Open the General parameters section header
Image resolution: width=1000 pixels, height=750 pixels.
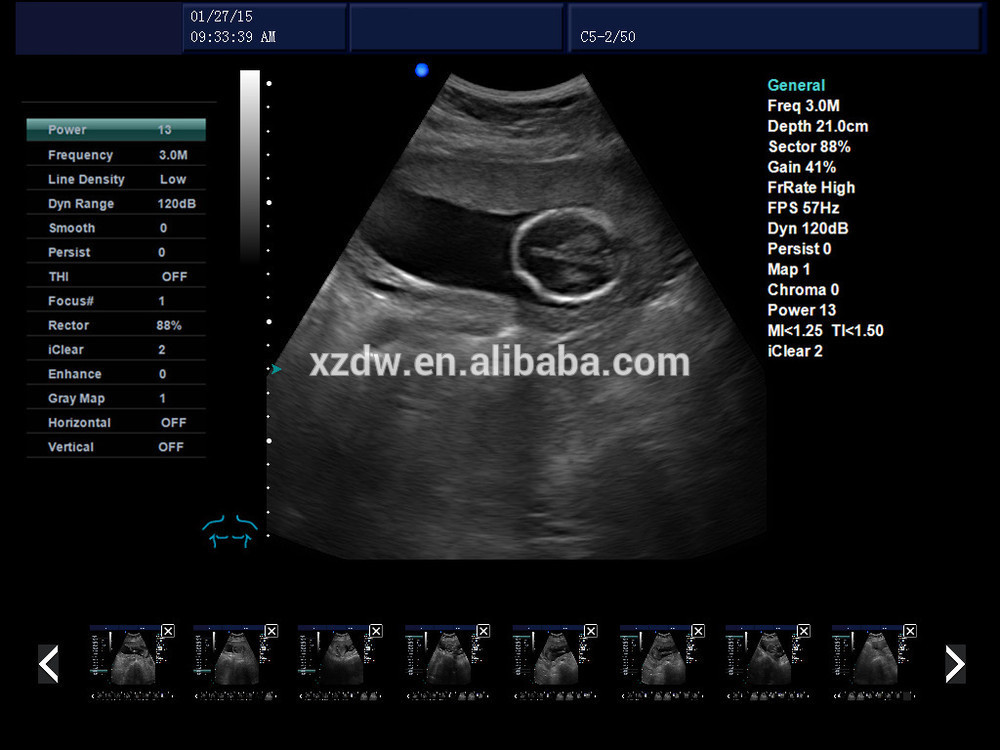coord(795,85)
